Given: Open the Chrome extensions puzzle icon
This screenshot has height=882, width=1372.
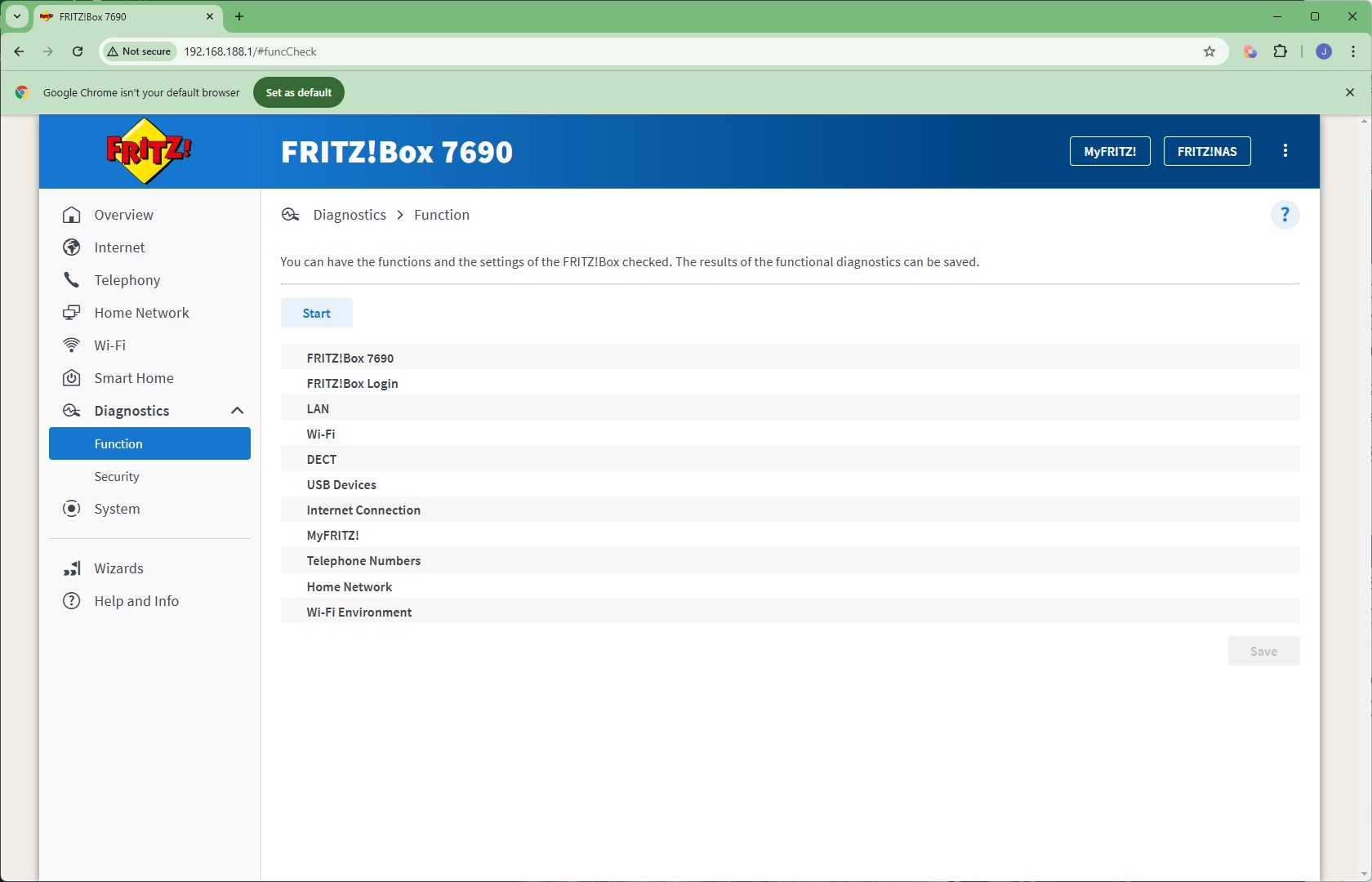Looking at the screenshot, I should [1281, 51].
